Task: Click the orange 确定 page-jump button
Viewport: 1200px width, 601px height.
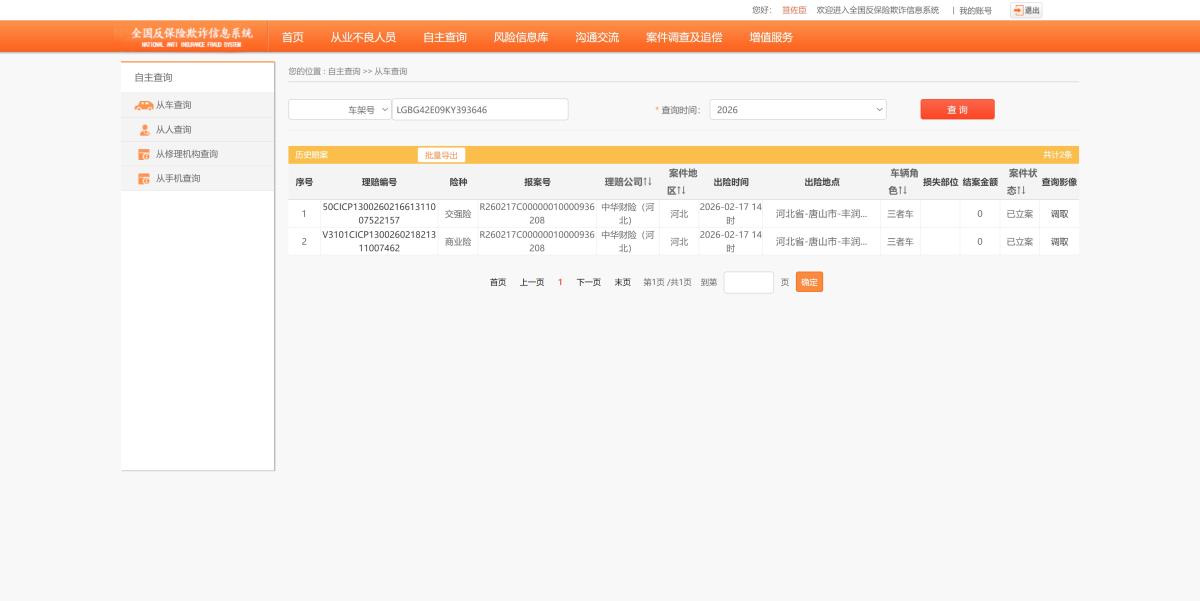Action: pos(809,283)
